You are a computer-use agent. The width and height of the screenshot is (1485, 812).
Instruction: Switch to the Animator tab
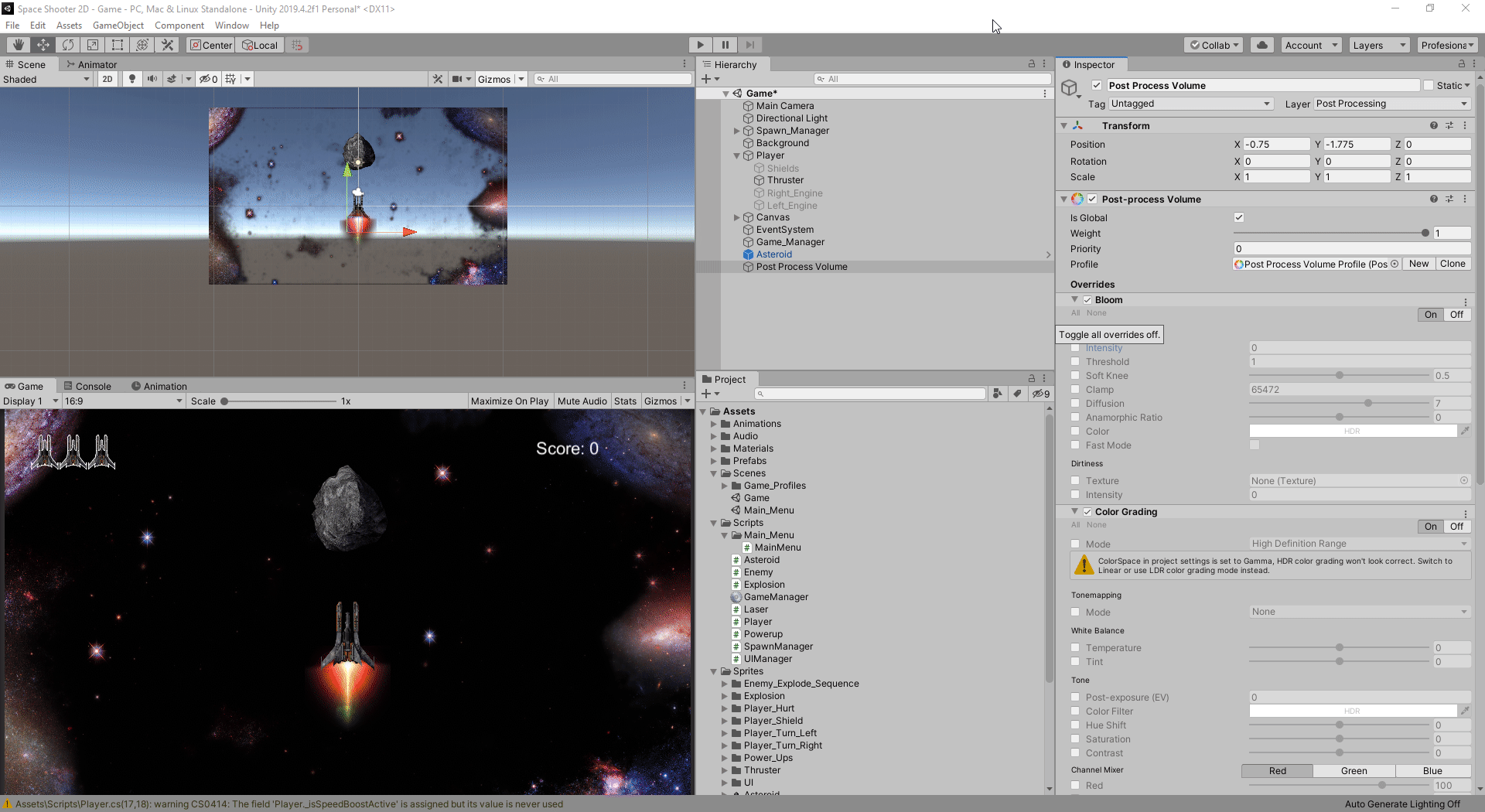[x=91, y=64]
